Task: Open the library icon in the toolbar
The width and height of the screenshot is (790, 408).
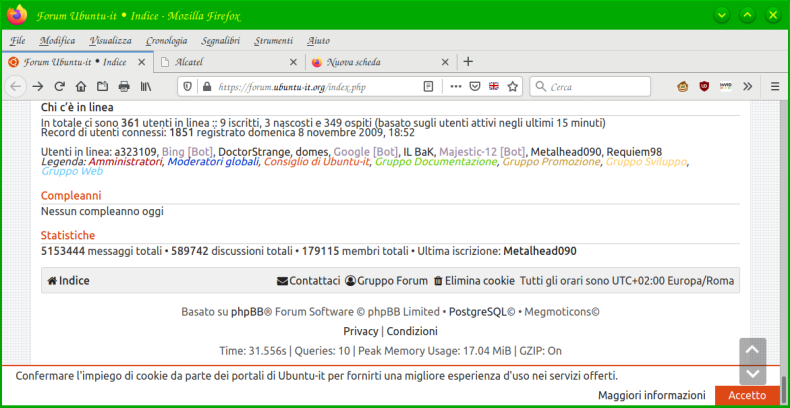Action: click(x=146, y=87)
